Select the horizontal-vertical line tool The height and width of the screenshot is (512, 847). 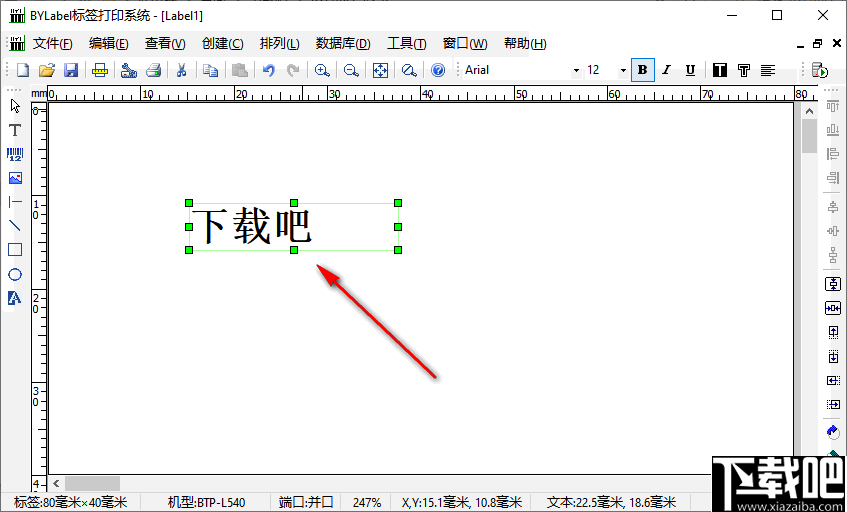[15, 202]
